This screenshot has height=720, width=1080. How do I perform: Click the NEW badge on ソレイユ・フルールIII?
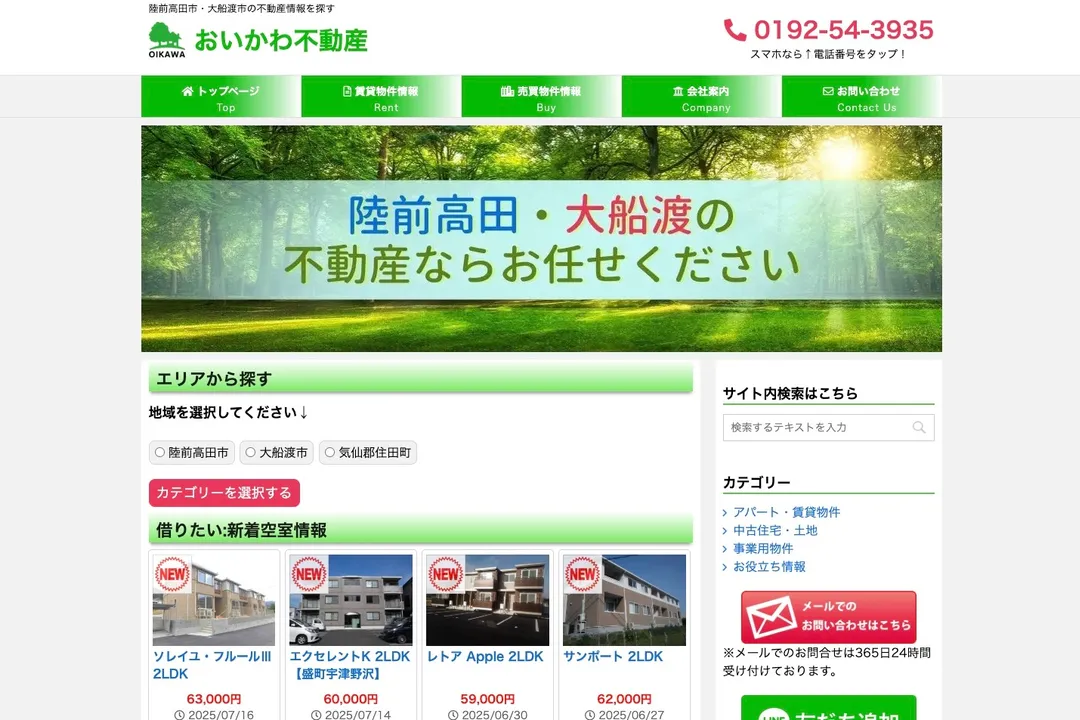click(172, 574)
